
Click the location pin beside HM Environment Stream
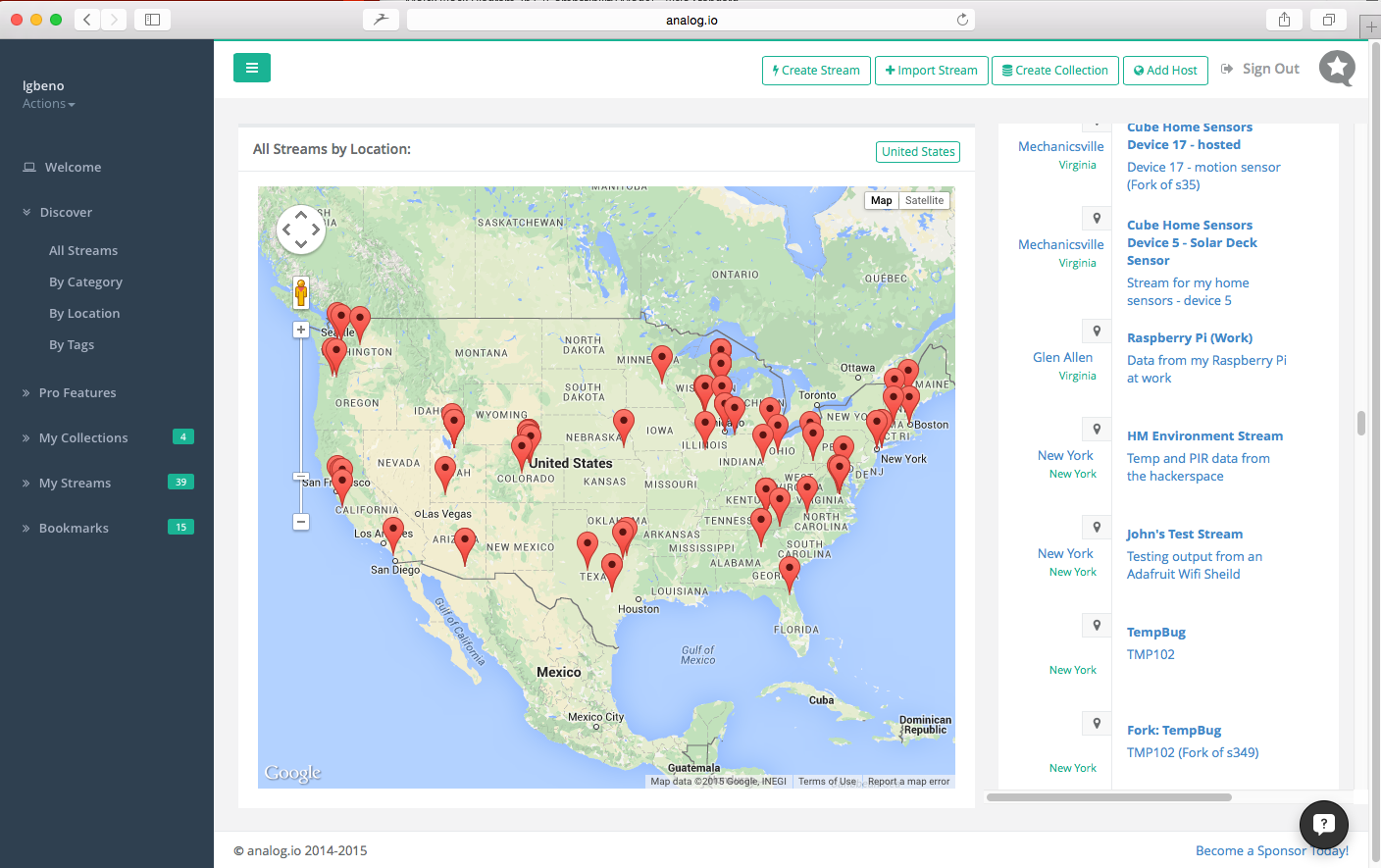click(1097, 429)
